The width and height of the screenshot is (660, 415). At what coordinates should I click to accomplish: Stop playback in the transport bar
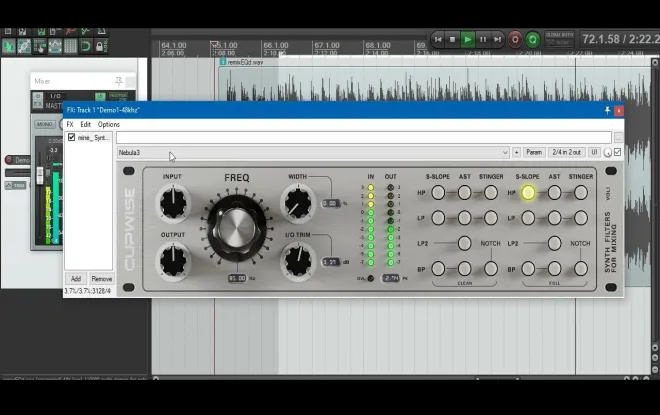452,40
